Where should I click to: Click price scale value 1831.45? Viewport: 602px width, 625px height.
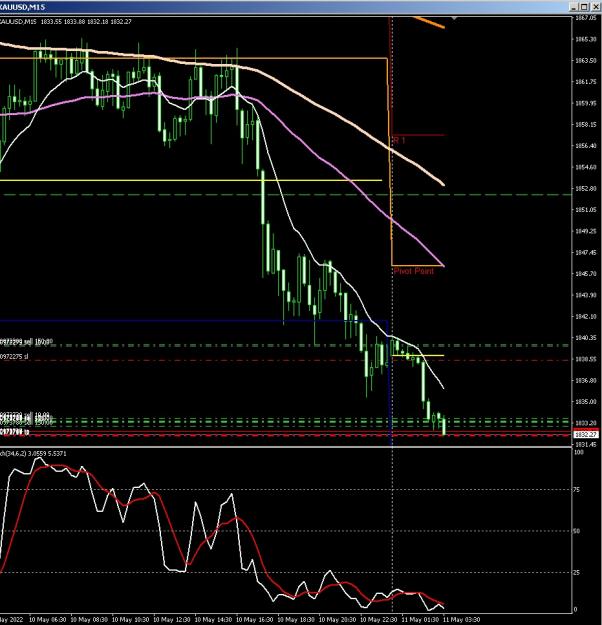[x=585, y=444]
